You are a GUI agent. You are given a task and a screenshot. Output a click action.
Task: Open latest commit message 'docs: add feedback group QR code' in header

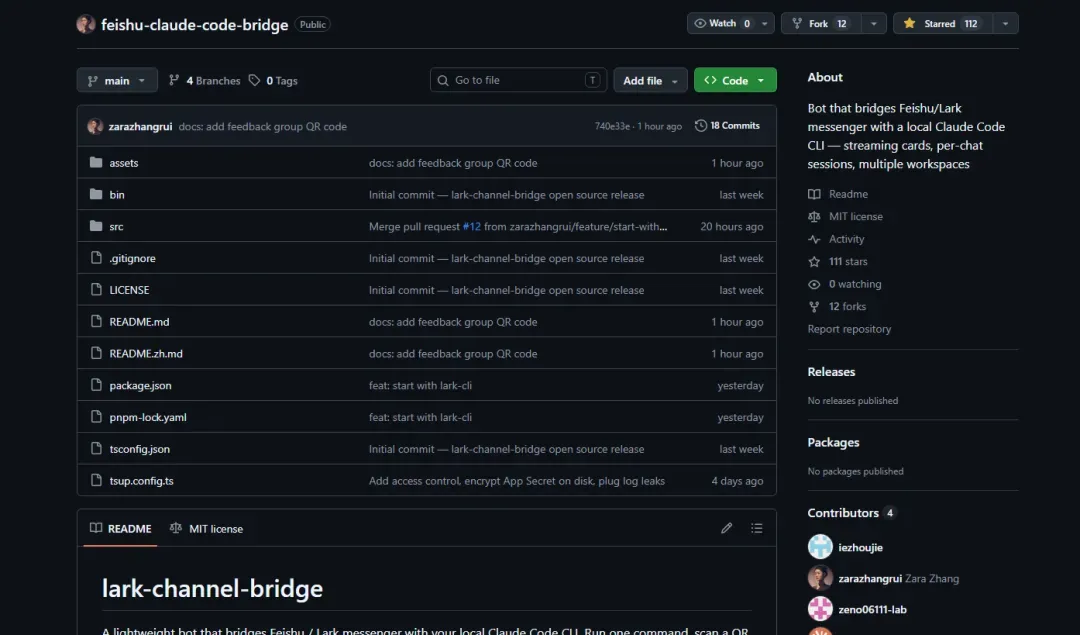coord(262,126)
